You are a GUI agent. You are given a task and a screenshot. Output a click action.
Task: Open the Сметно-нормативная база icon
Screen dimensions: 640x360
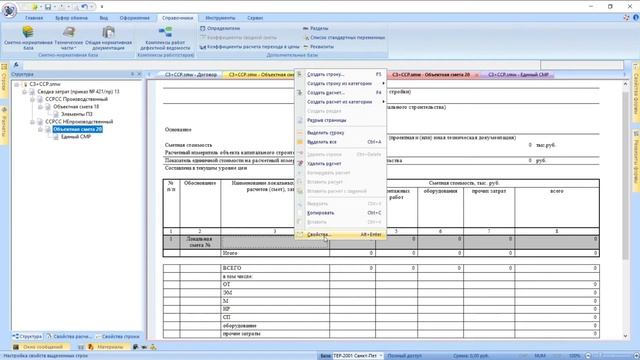tap(28, 37)
